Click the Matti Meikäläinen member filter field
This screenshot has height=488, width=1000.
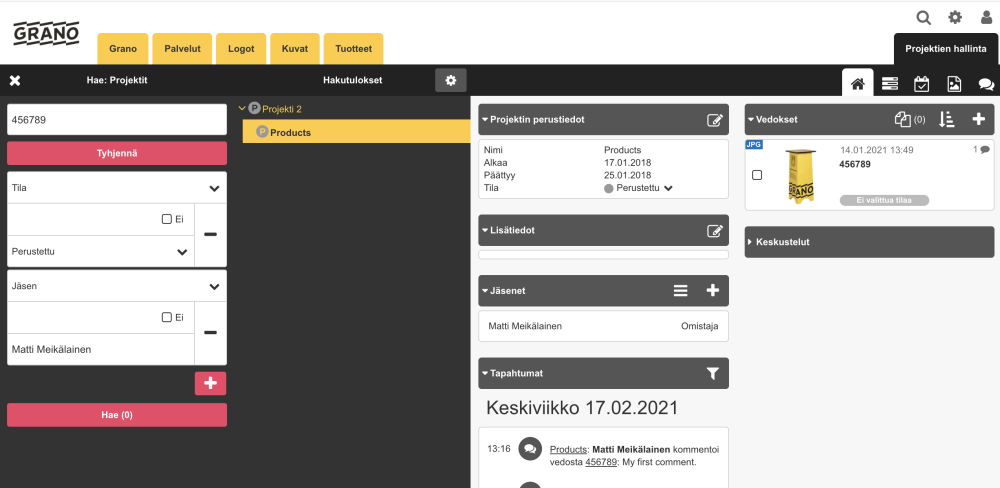(x=101, y=350)
